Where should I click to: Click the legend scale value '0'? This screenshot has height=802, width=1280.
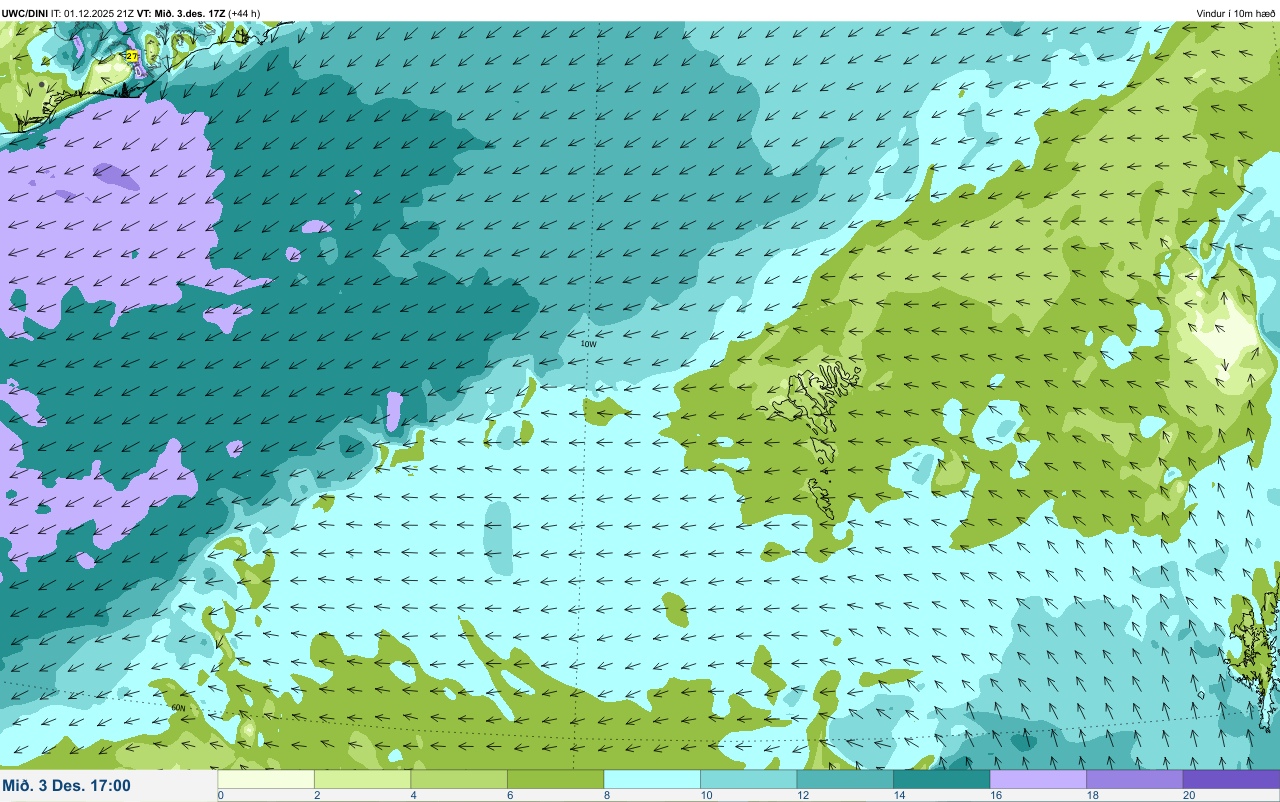(x=220, y=796)
